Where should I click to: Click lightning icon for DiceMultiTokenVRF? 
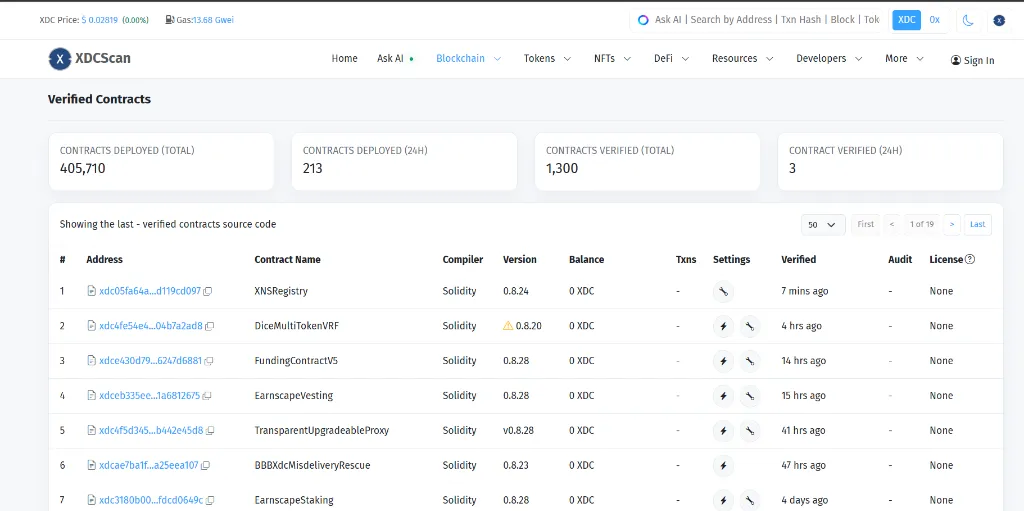point(723,326)
